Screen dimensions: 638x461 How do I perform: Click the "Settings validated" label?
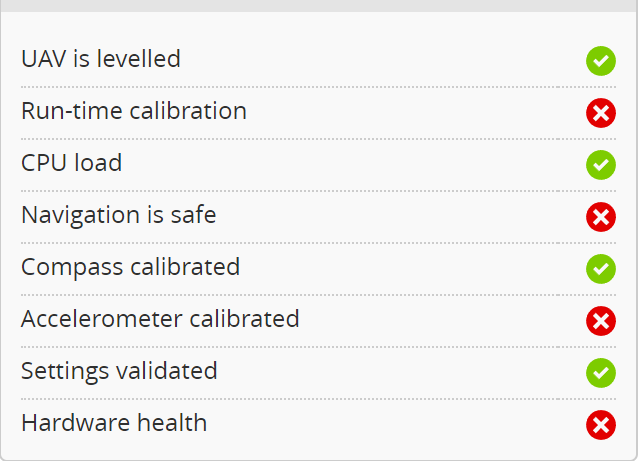point(119,371)
